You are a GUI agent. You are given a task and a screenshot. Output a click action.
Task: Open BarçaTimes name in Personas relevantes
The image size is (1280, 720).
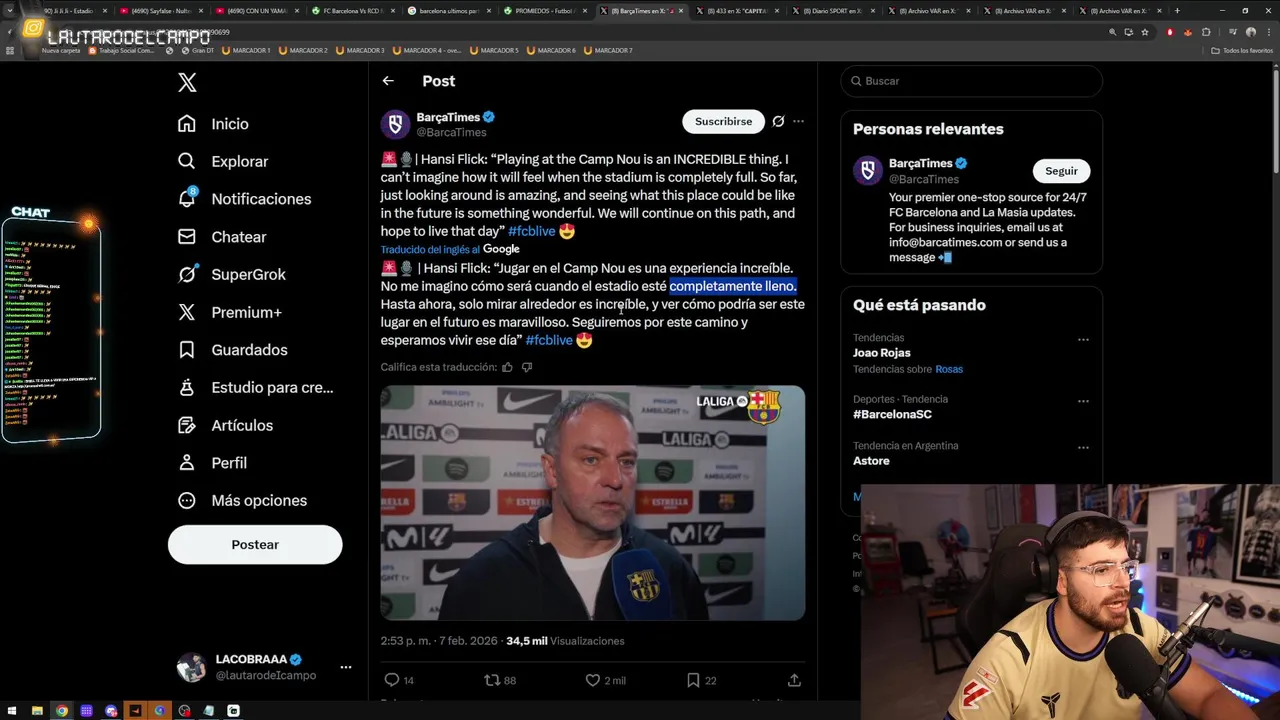click(920, 163)
